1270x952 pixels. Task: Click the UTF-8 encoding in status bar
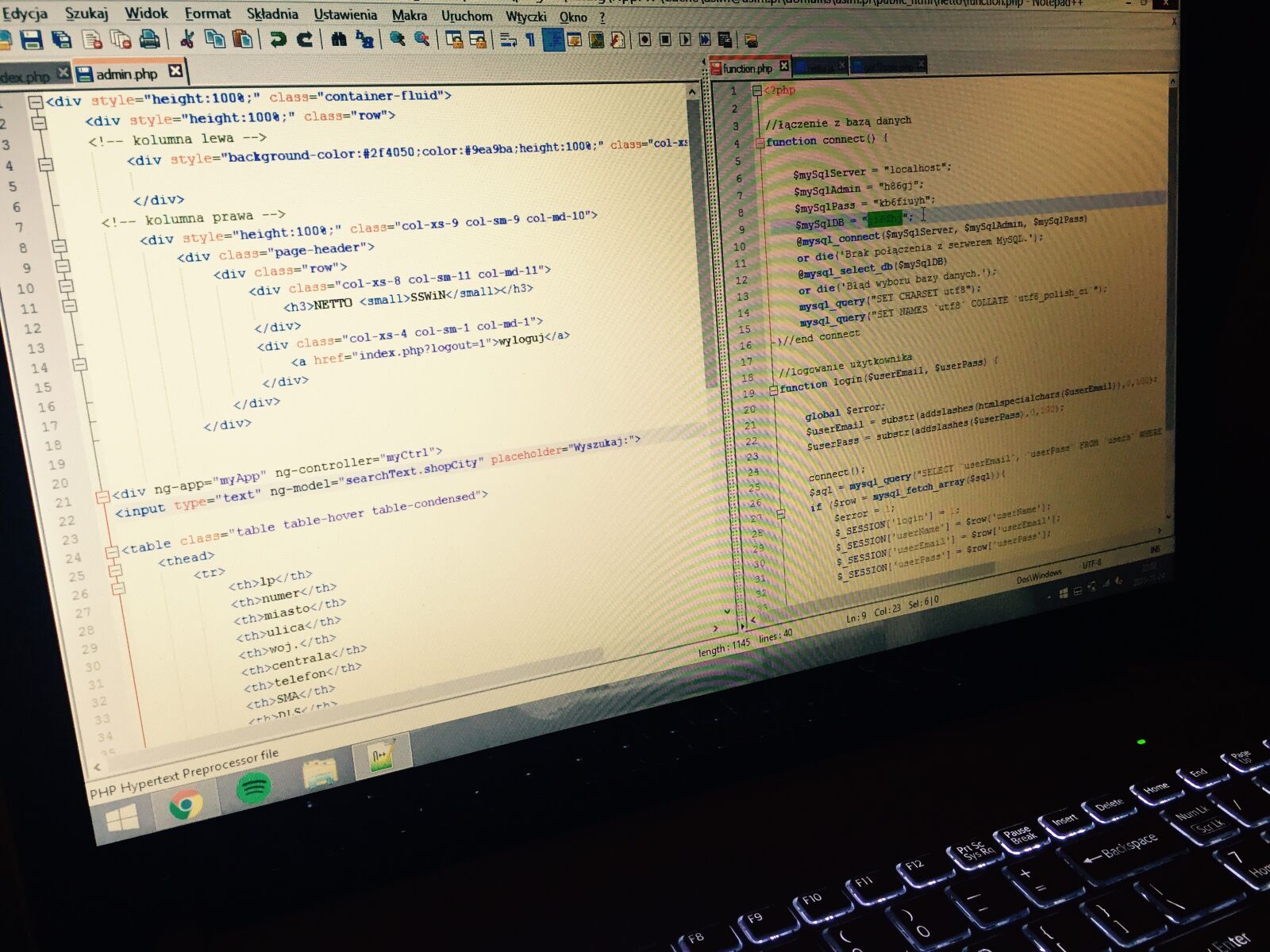click(x=1091, y=564)
